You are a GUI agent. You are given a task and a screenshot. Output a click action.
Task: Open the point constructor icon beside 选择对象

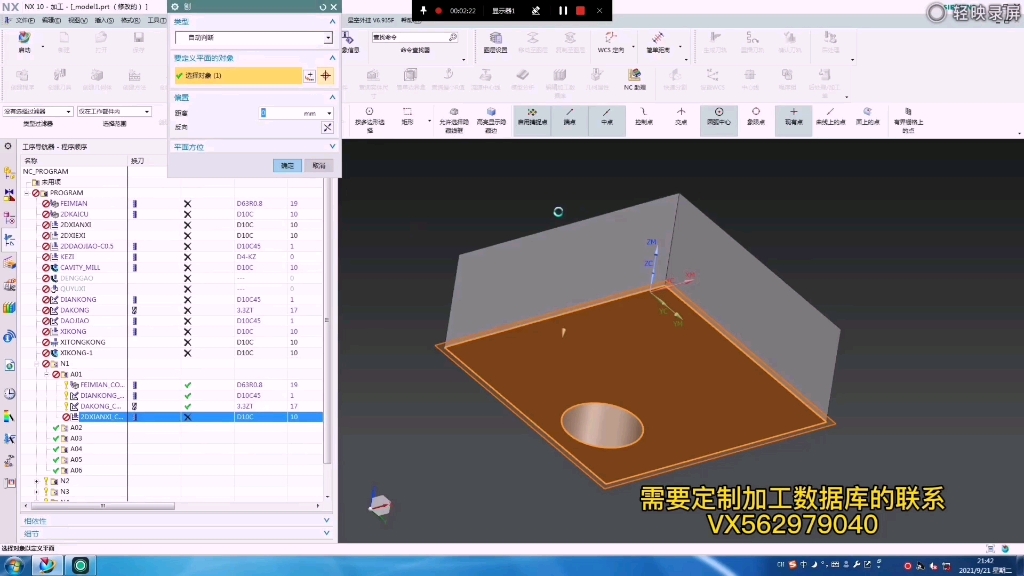point(310,75)
